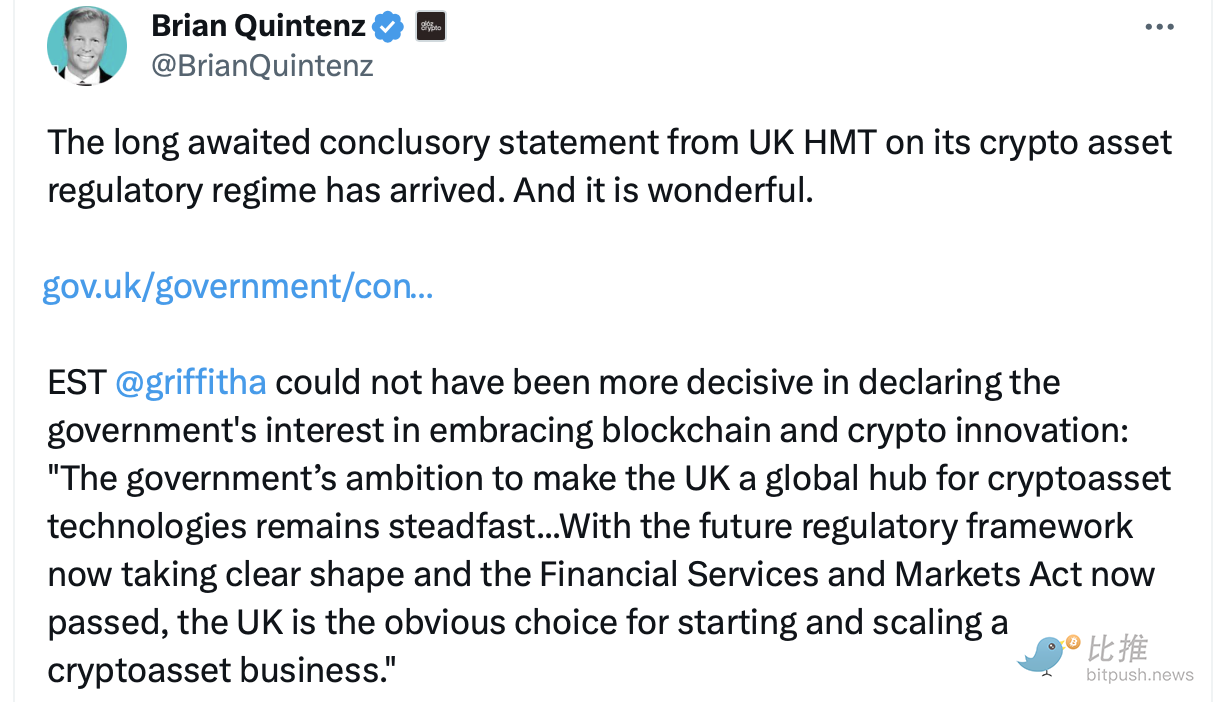The width and height of the screenshot is (1214, 702).
Task: Click the orange Bitcoin coin on watermark
Action: tap(1073, 641)
